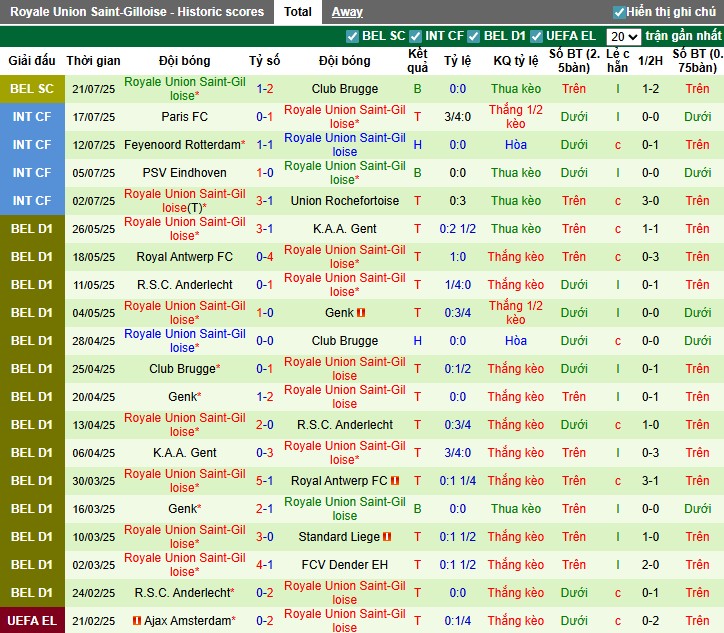Viewport: 724px width, 633px height.
Task: Open 5-1 score of 30/03/25 match
Action: click(x=265, y=481)
